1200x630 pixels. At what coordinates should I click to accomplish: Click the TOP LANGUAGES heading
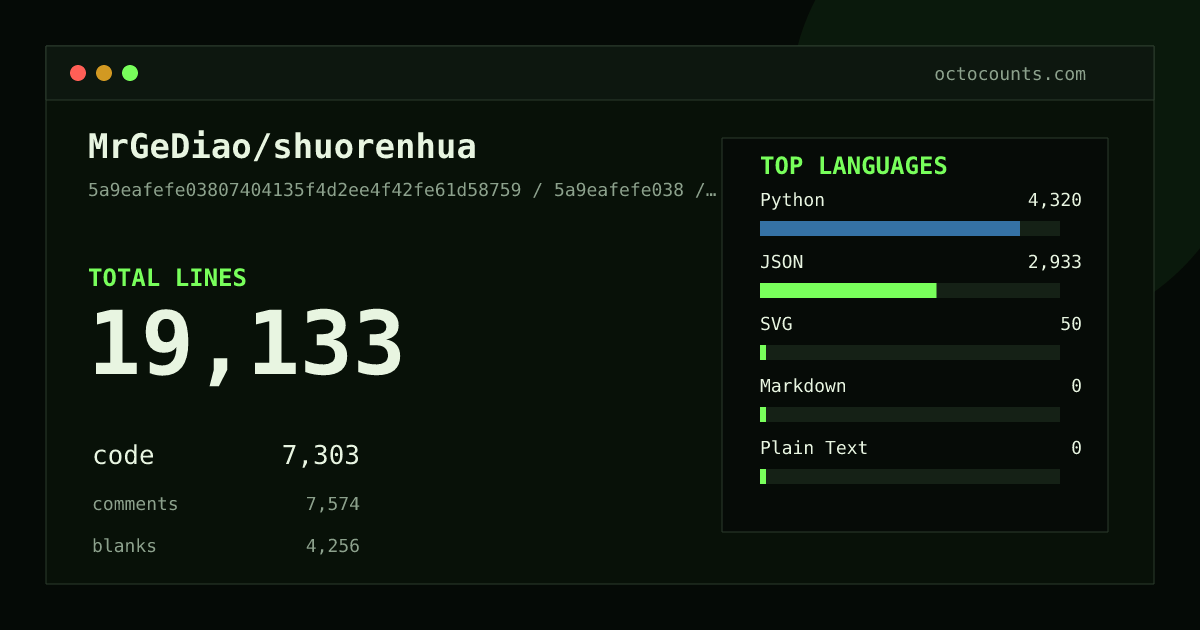853,166
